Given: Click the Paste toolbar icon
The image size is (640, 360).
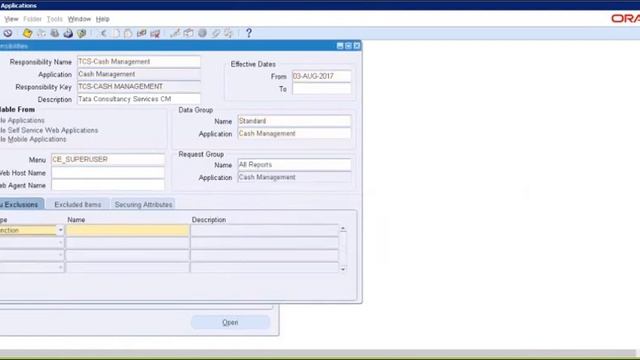Looking at the screenshot, I should pos(128,33).
